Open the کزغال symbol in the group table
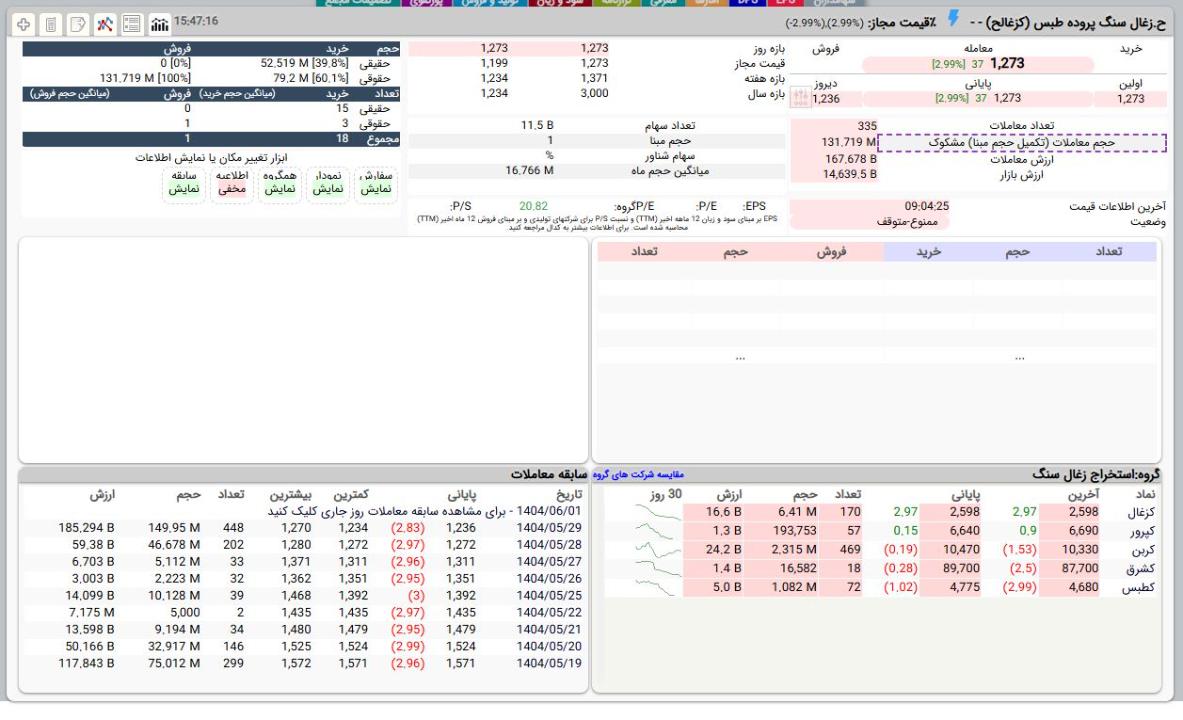Image resolution: width=1183 pixels, height=720 pixels. pyautogui.click(x=1139, y=513)
